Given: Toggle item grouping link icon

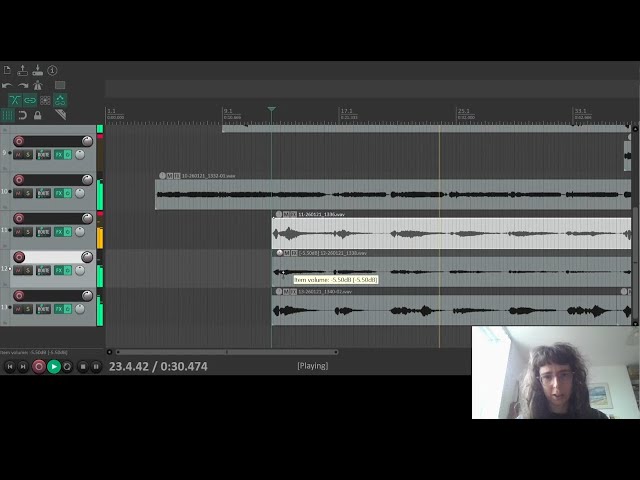Looking at the screenshot, I should point(30,100).
